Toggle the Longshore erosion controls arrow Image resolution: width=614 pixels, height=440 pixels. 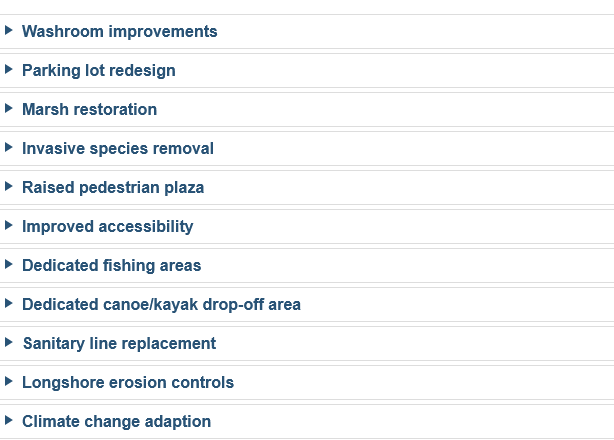point(9,382)
